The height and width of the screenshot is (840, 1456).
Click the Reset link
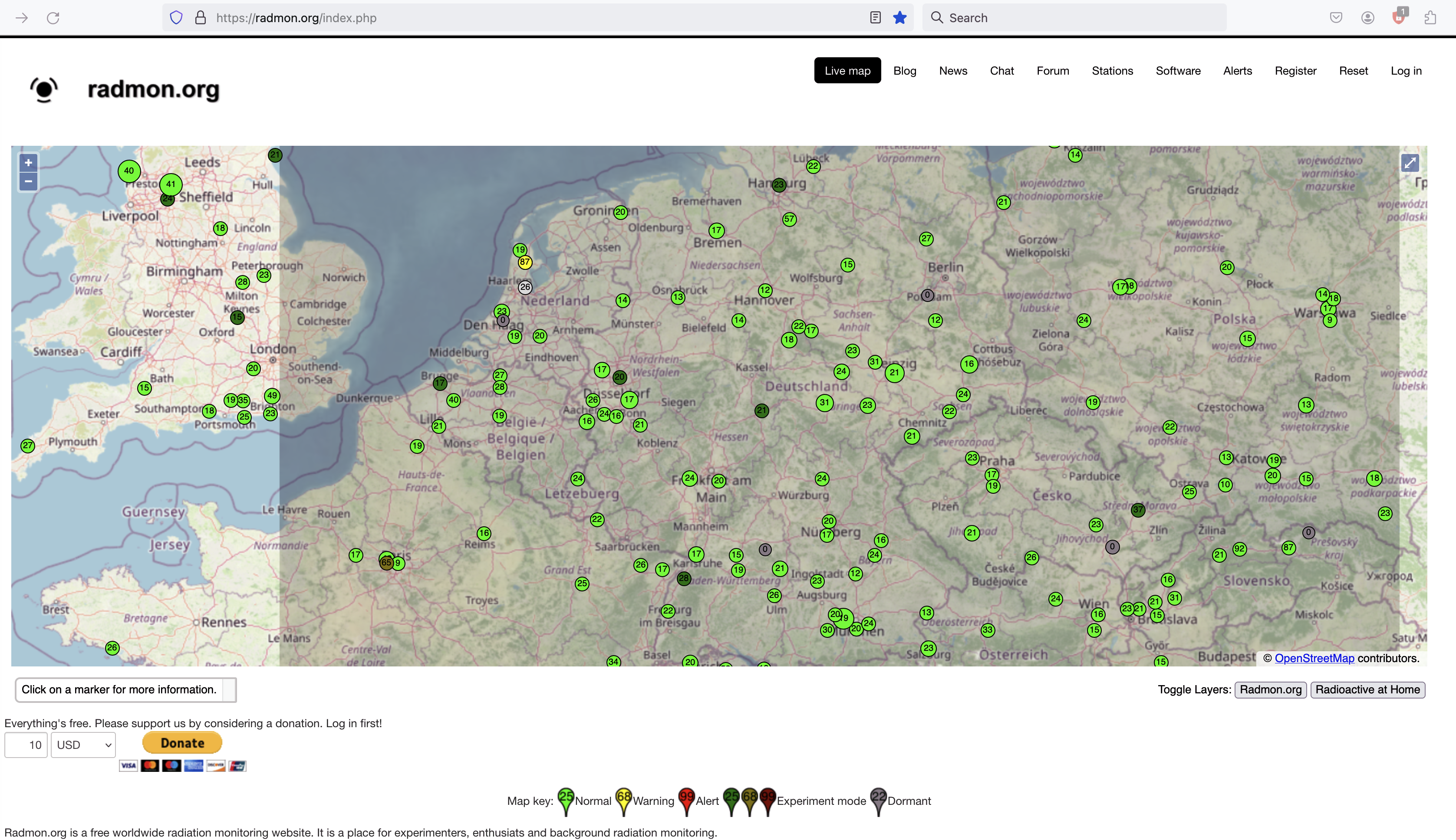pyautogui.click(x=1353, y=70)
